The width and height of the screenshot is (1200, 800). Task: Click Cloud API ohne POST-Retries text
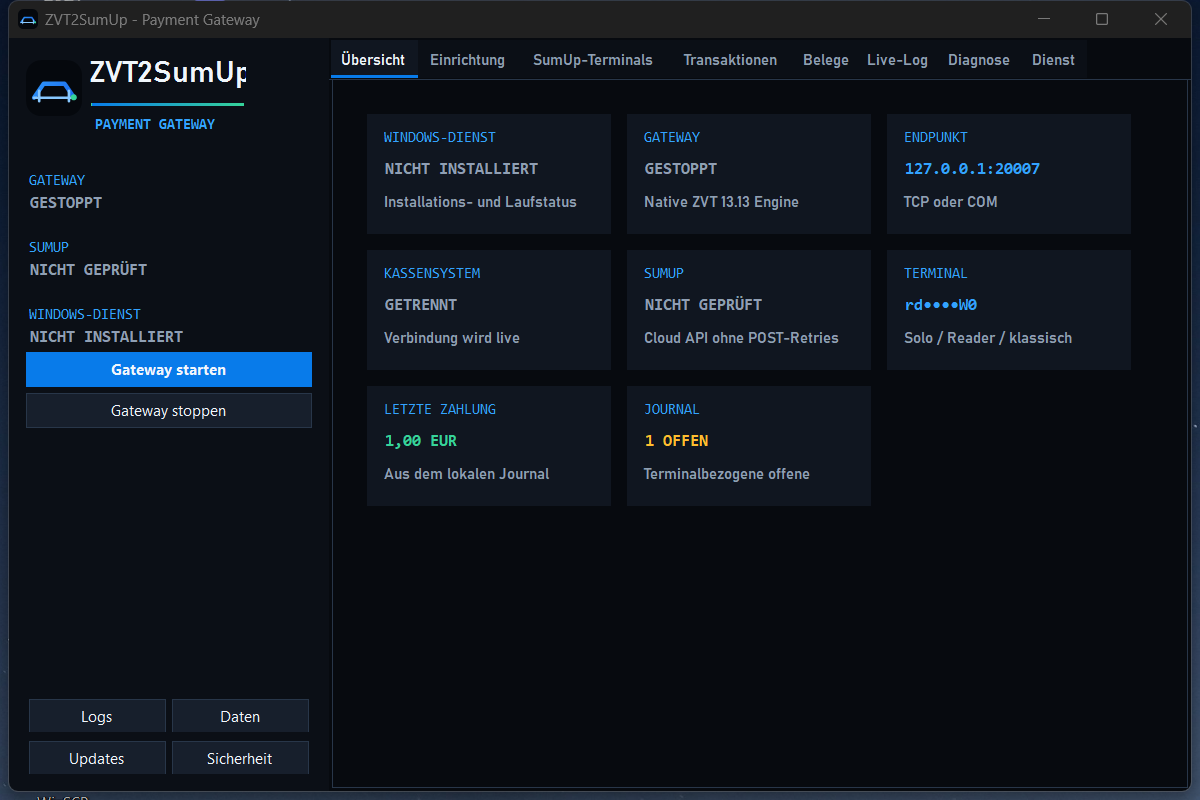[x=741, y=338]
